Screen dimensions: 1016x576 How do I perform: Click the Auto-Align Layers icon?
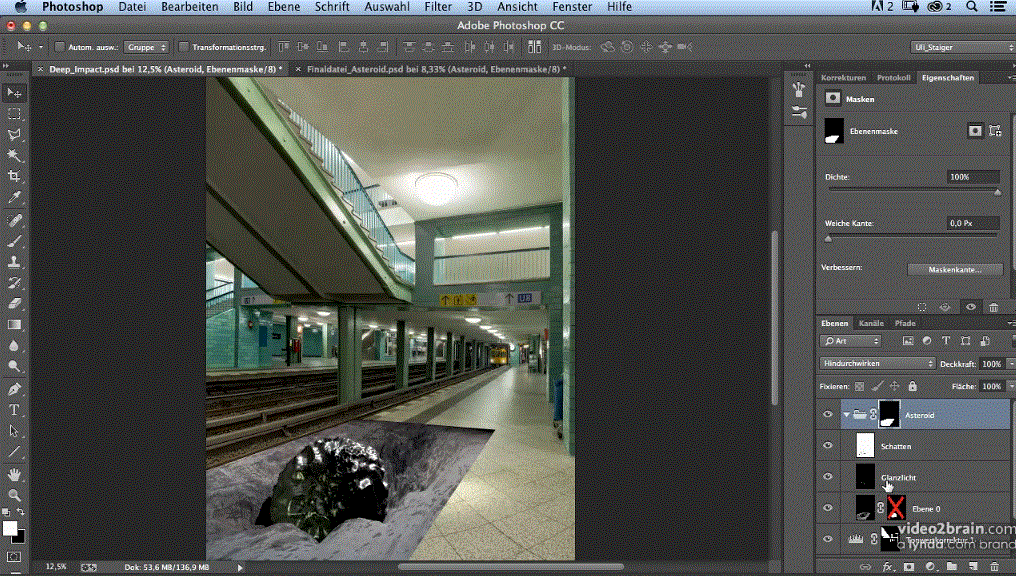click(534, 47)
